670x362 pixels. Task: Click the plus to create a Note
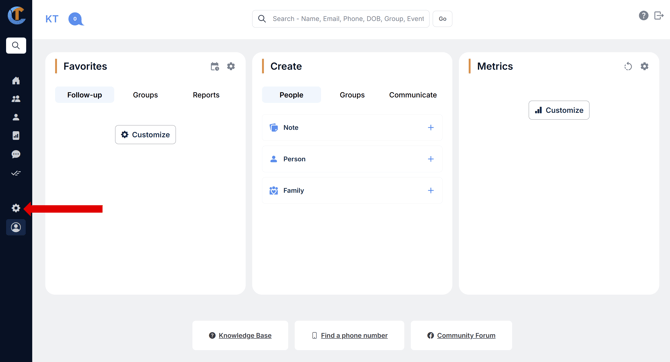[431, 127]
